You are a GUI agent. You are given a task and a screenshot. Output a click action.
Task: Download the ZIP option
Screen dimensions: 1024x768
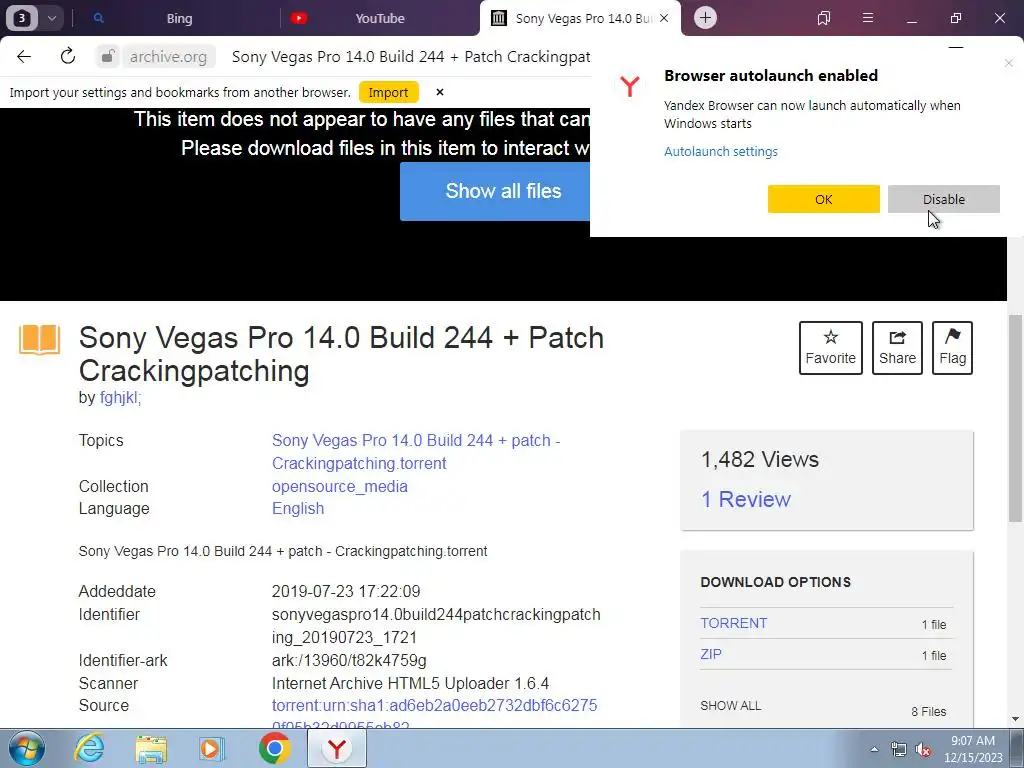tap(711, 654)
